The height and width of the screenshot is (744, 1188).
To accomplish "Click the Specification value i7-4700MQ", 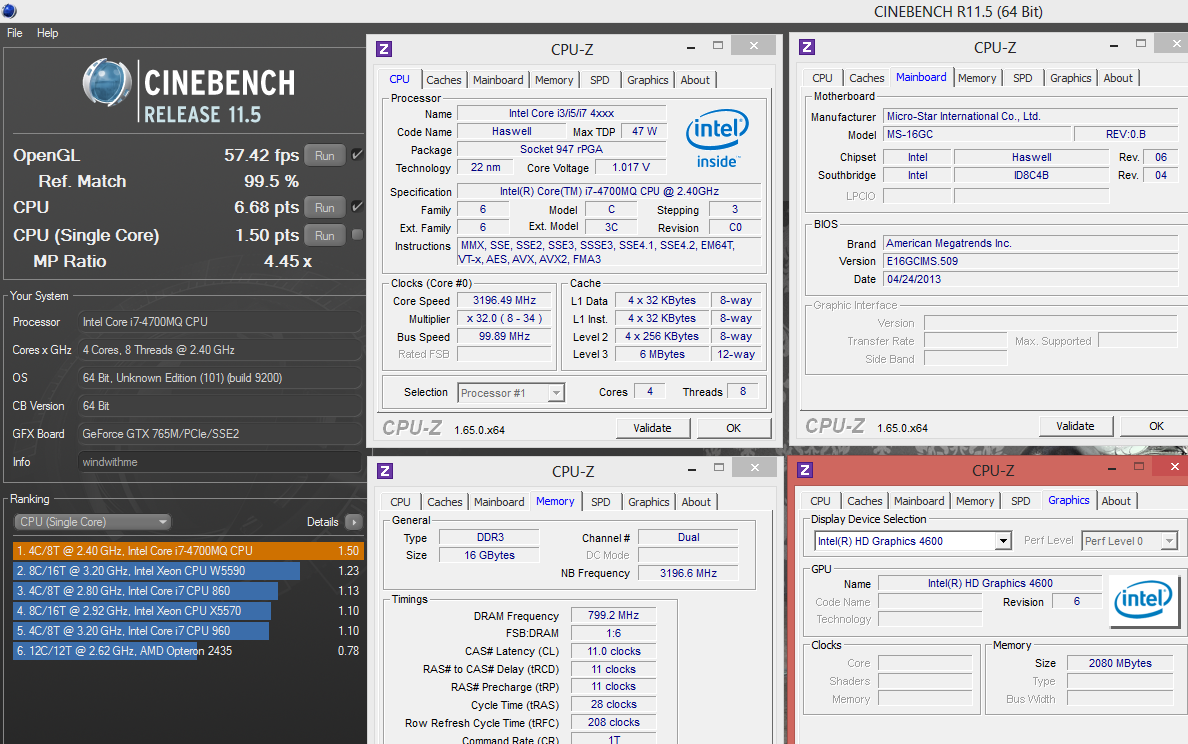I will 609,192.
